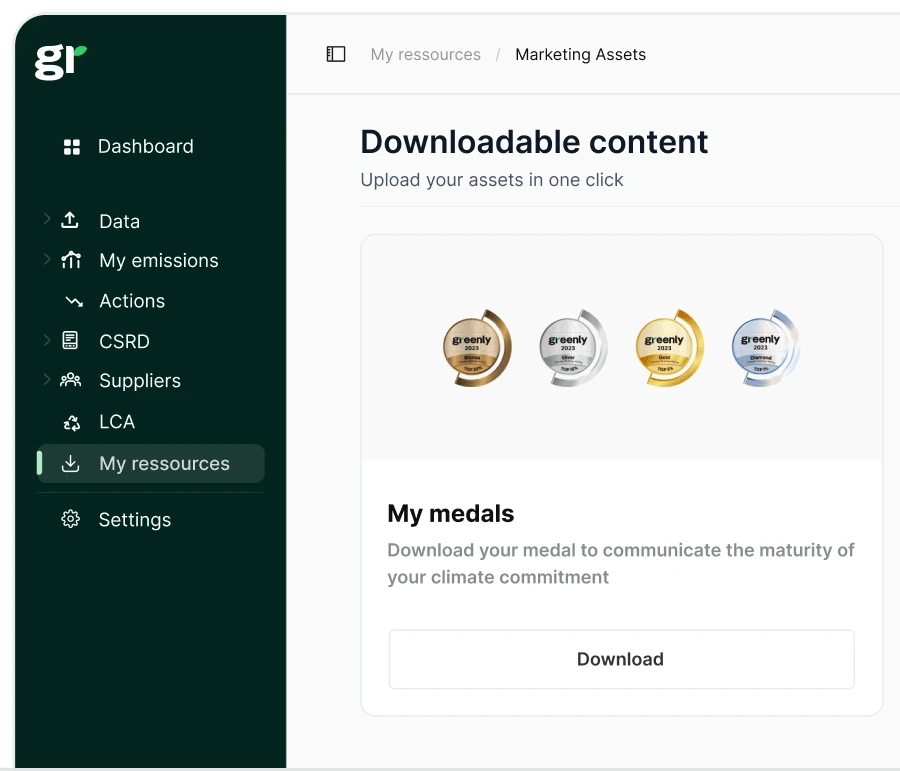The width and height of the screenshot is (900, 771).
Task: Select the My ressources menu item
Action: tap(150, 463)
